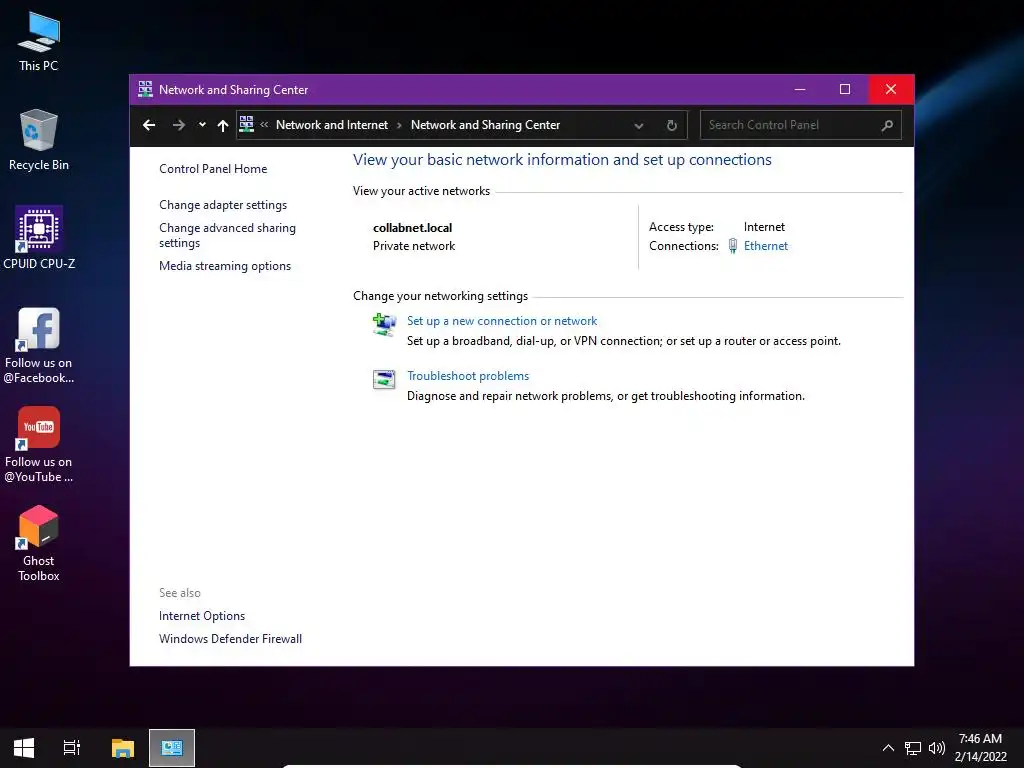Open the Ethernet connection link
The height and width of the screenshot is (768, 1024).
[765, 246]
